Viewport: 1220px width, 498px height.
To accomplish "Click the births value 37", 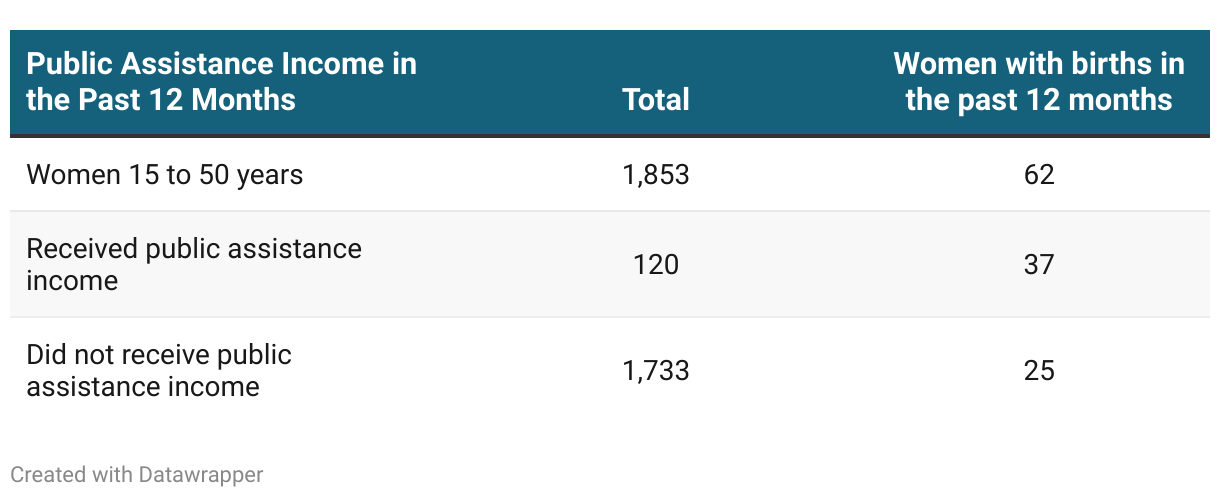I will (x=1039, y=264).
